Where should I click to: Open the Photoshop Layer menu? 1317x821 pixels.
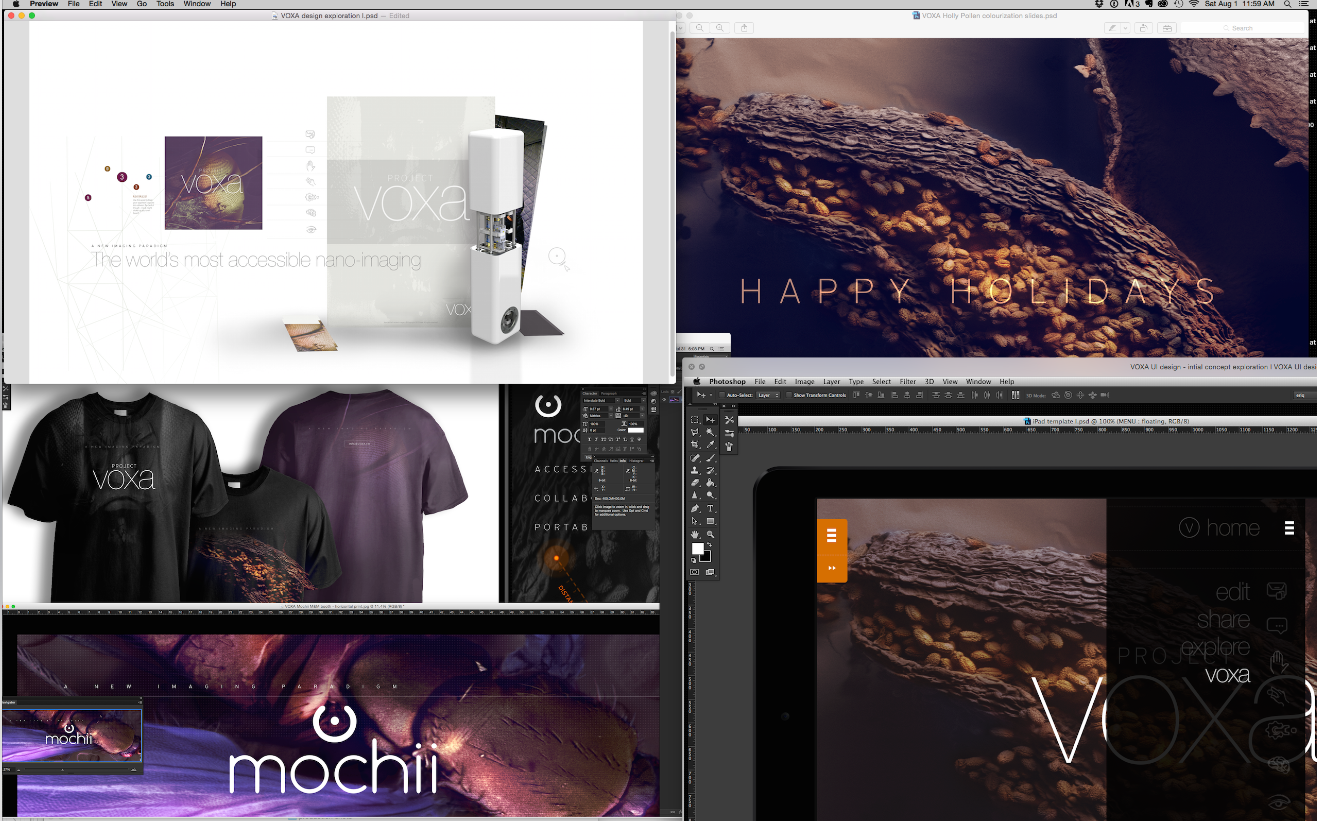[x=832, y=381]
